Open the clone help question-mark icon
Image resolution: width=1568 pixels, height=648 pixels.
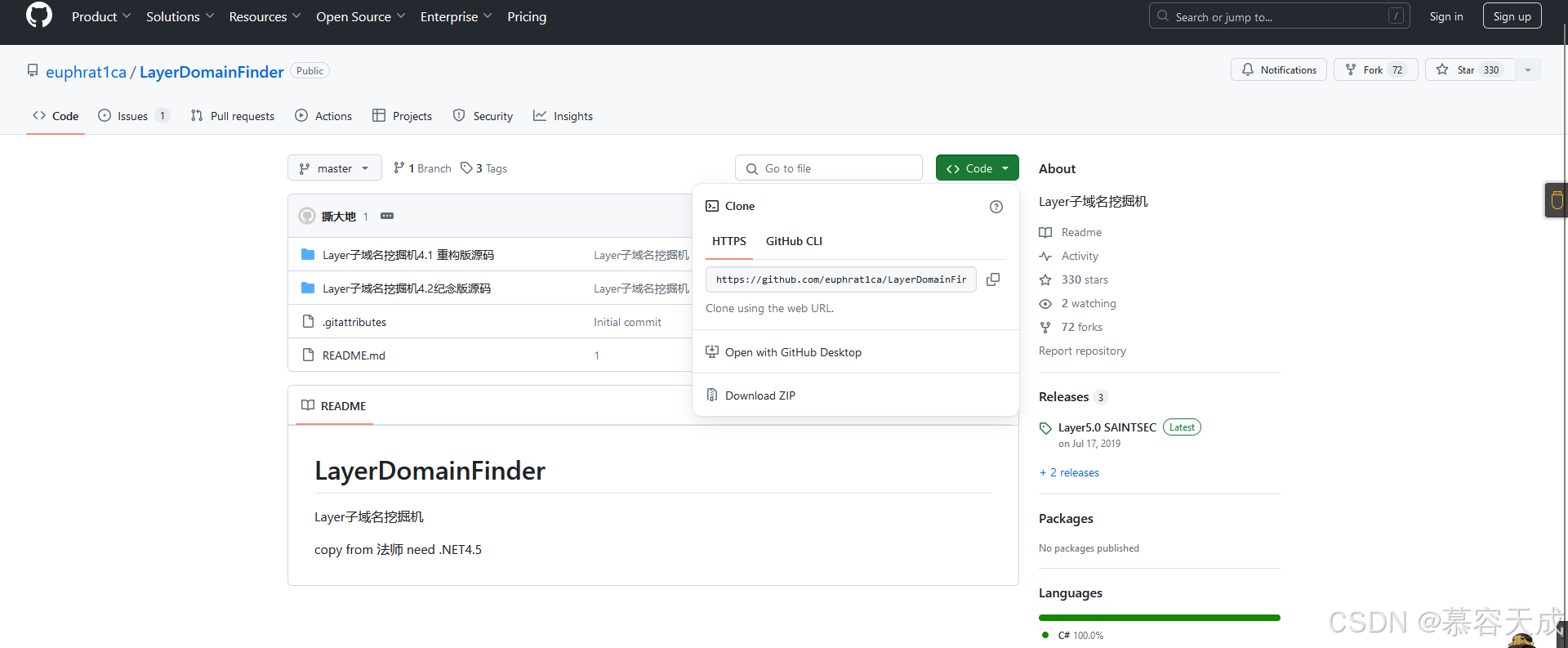(x=996, y=207)
